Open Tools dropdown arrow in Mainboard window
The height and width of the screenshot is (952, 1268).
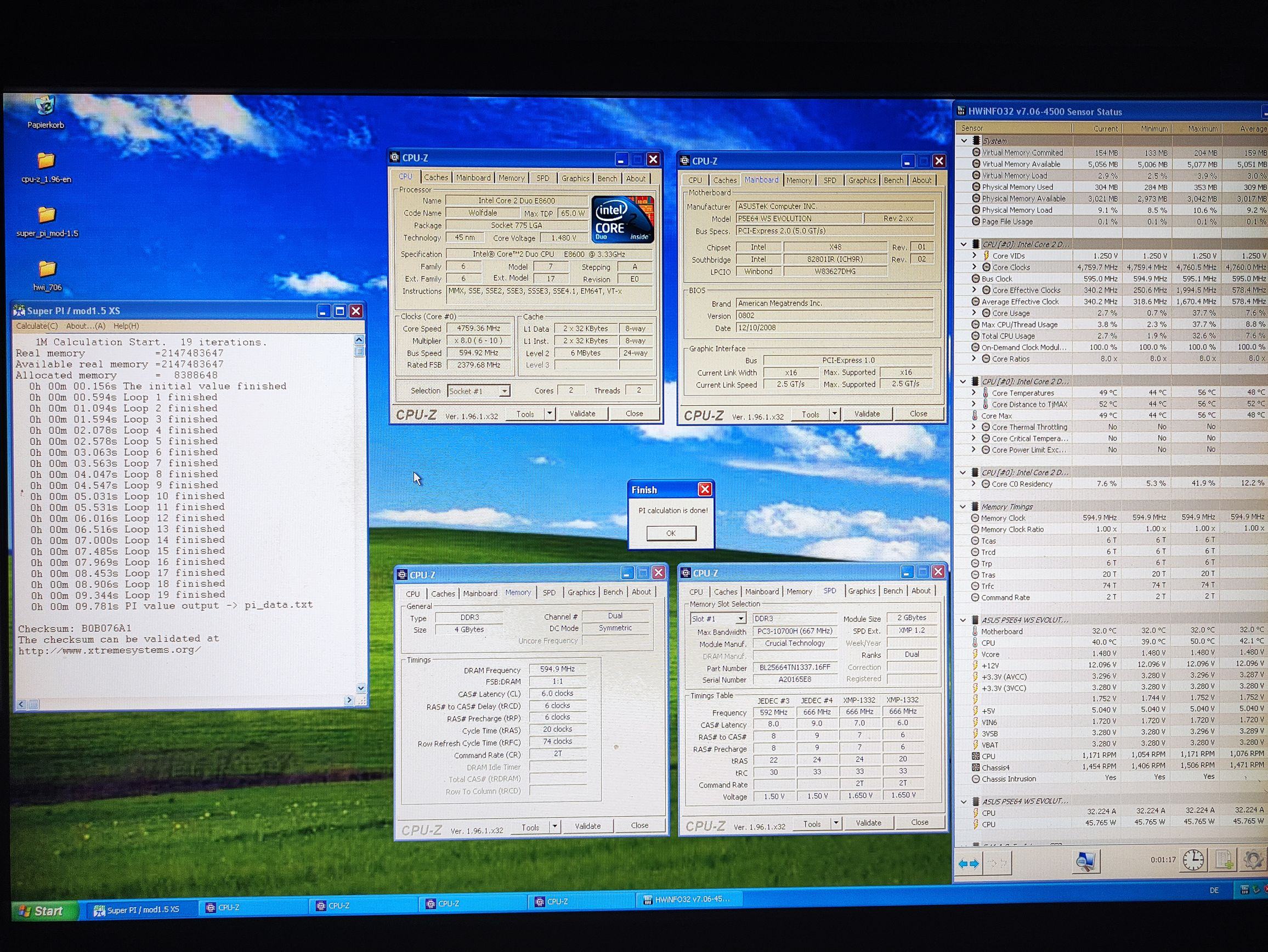tap(835, 414)
